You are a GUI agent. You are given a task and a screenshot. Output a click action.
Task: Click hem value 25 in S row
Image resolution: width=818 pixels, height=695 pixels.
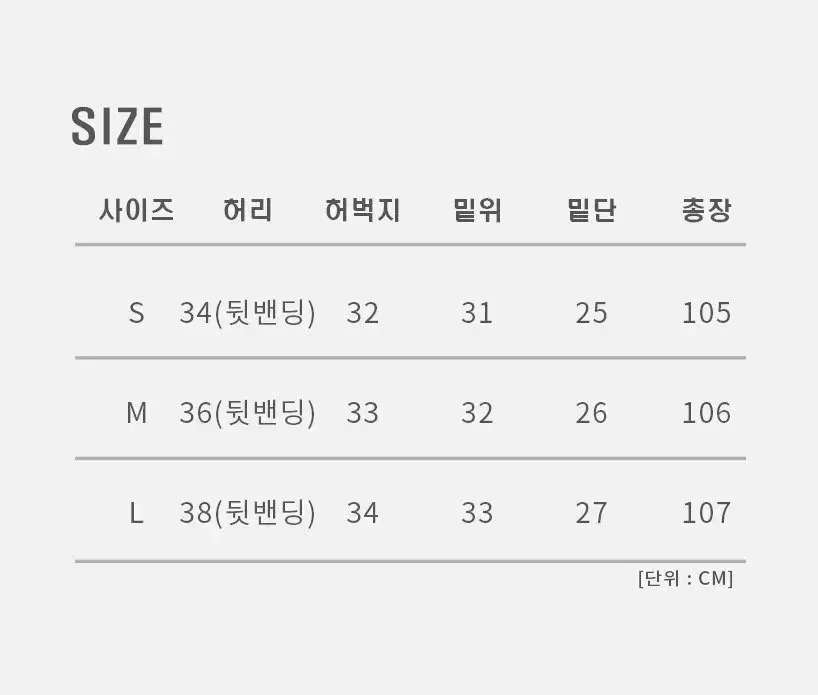(592, 313)
